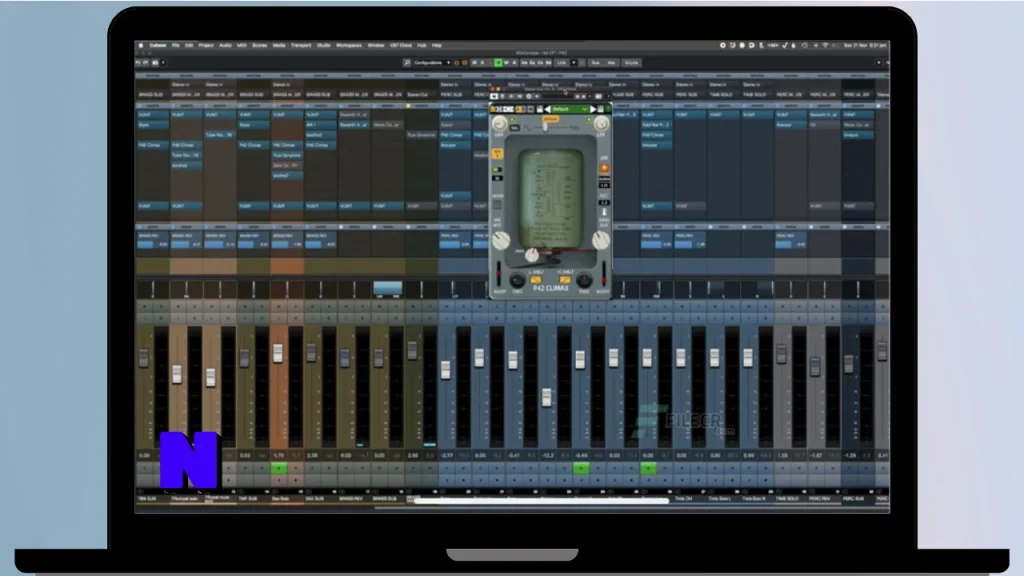Click the 1.70 volume value field
Screen dimensions: 1024x576
(279, 455)
